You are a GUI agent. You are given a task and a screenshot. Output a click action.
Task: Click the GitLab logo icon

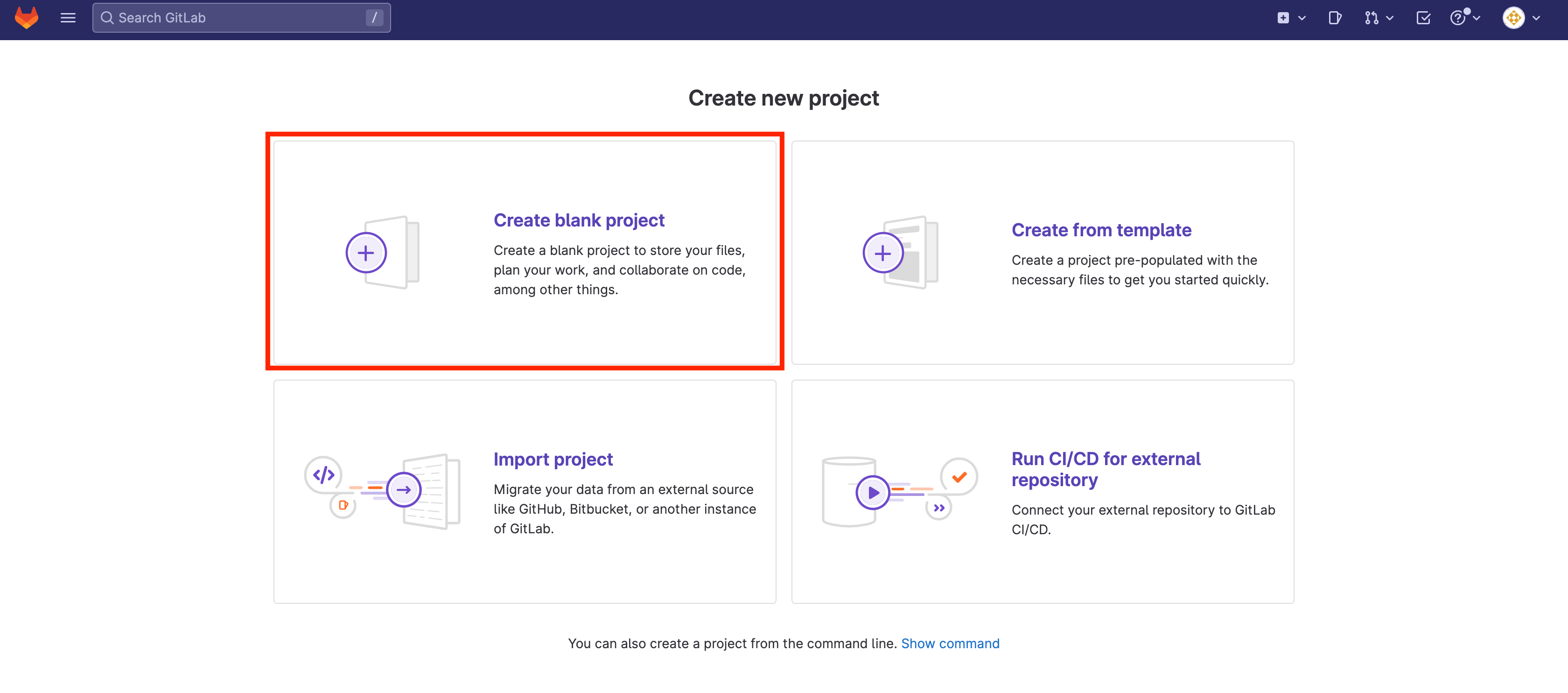pos(26,18)
